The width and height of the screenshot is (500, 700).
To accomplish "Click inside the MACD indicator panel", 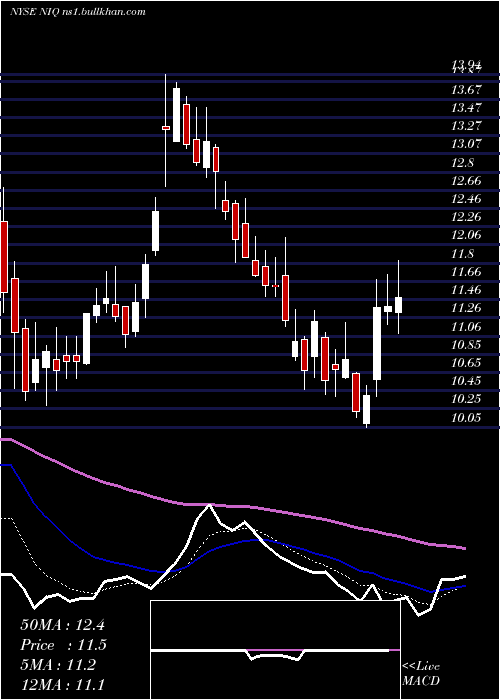I will pos(275,650).
